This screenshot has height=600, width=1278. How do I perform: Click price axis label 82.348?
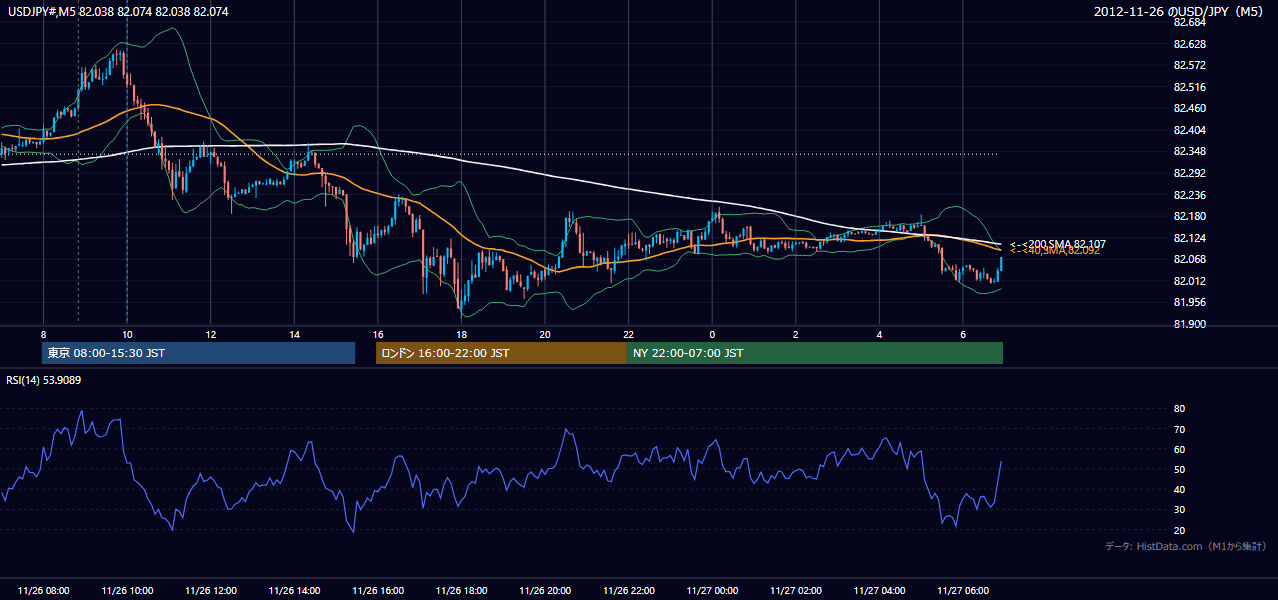coord(1190,151)
